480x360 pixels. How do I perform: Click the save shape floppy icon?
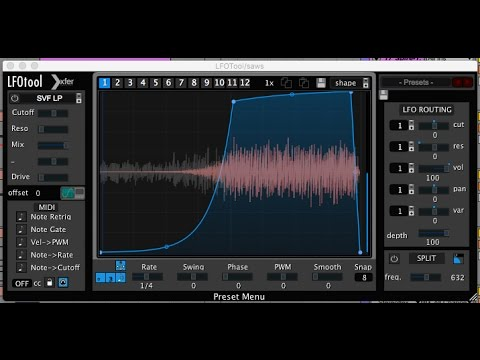click(x=321, y=83)
